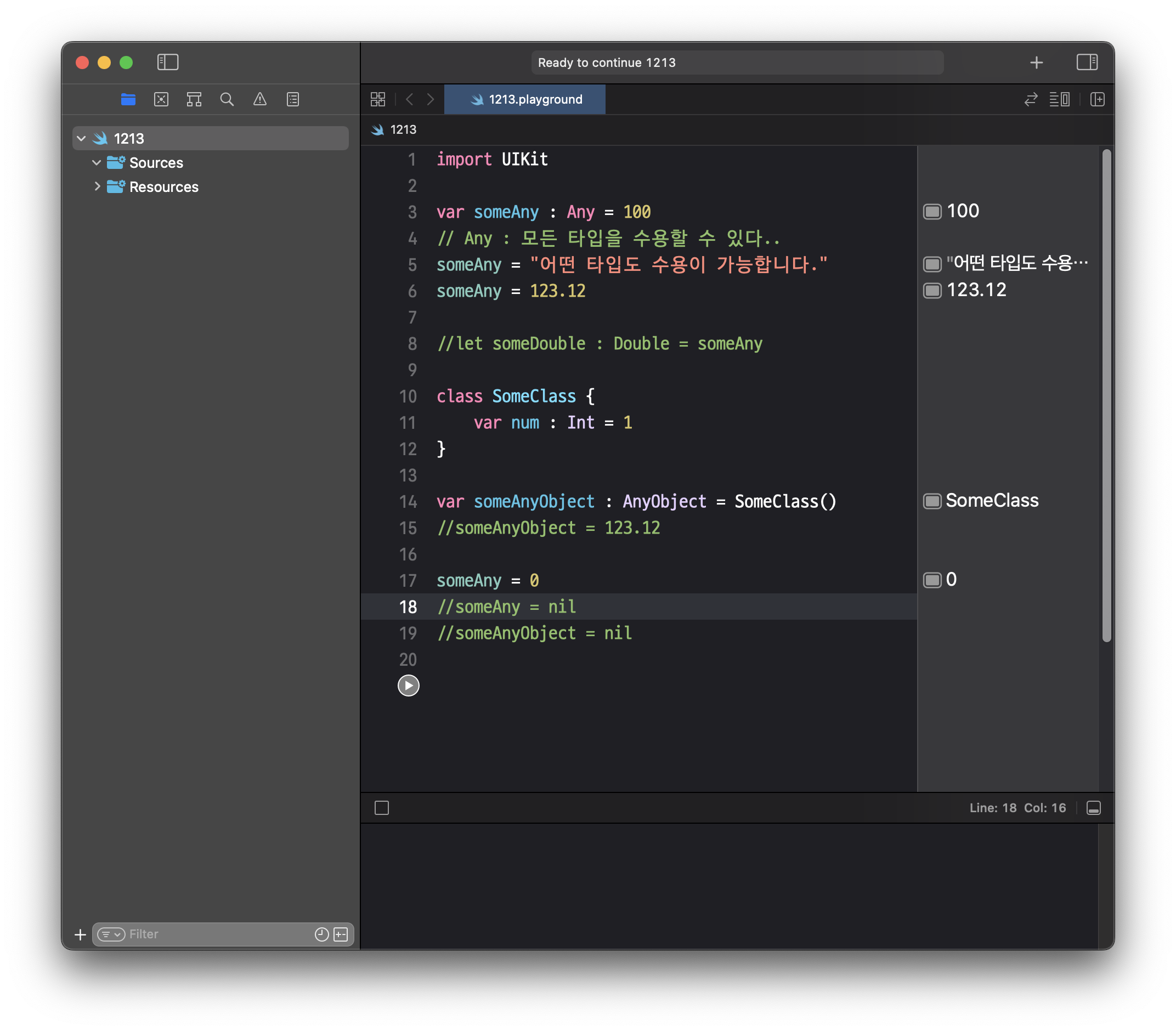Go back in editor history

[x=410, y=99]
